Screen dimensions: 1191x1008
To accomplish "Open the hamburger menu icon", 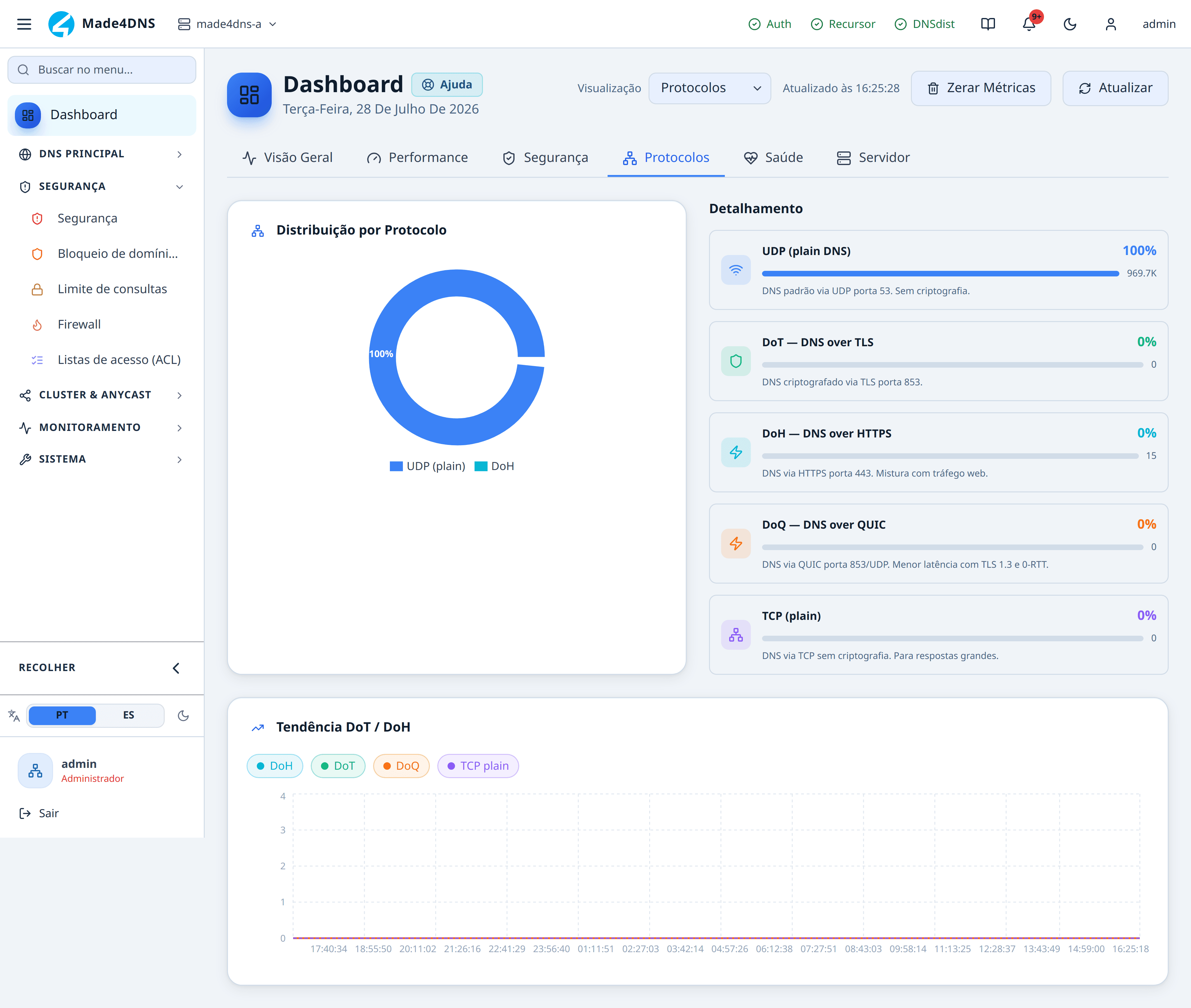I will 24,24.
